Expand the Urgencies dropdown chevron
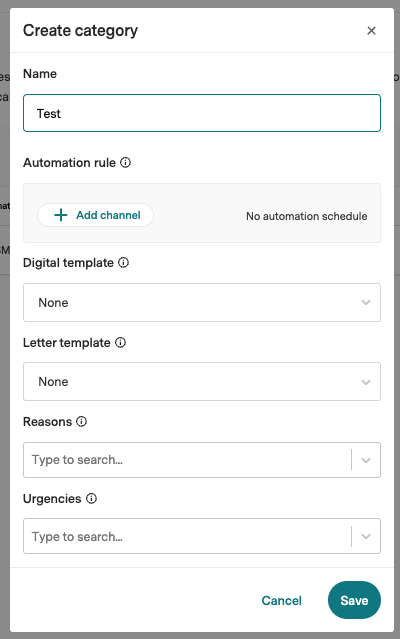The width and height of the screenshot is (400, 639). click(x=366, y=536)
